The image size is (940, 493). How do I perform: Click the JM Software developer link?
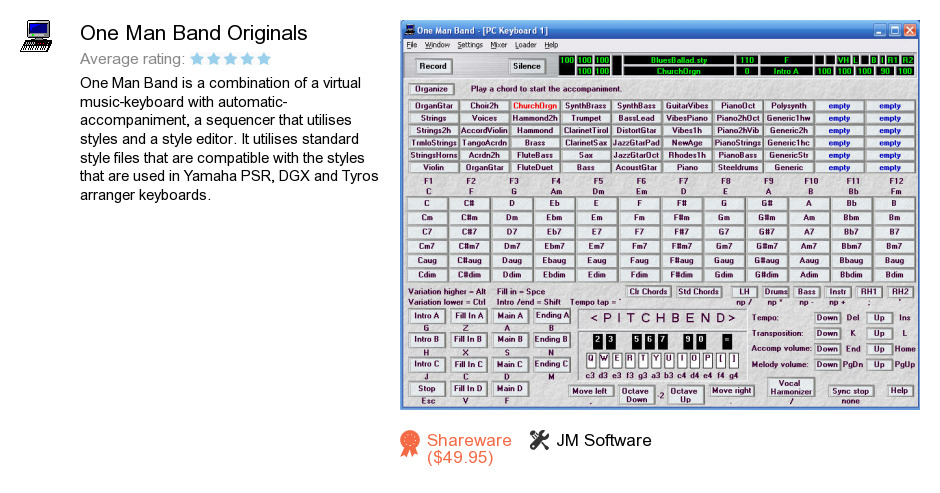[x=604, y=440]
